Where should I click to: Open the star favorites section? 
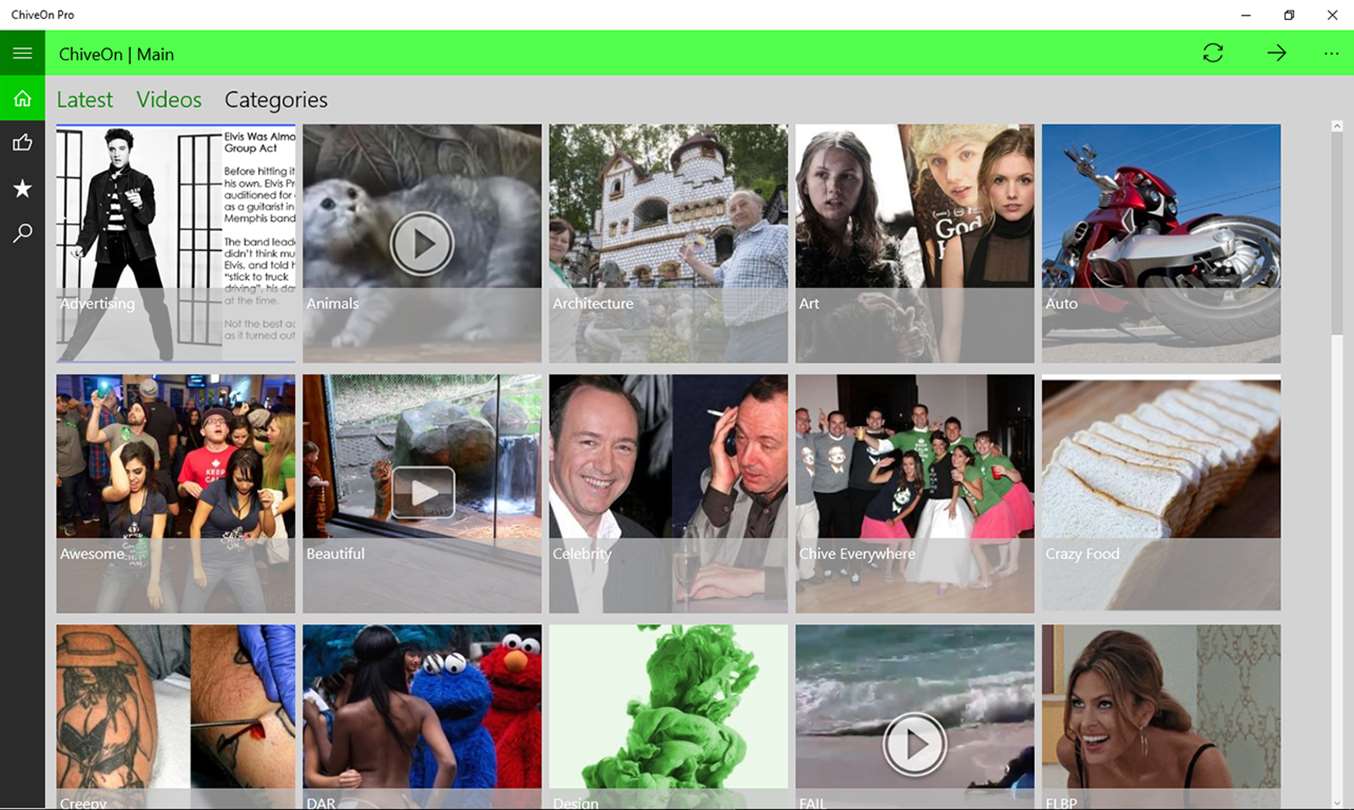click(x=22, y=188)
